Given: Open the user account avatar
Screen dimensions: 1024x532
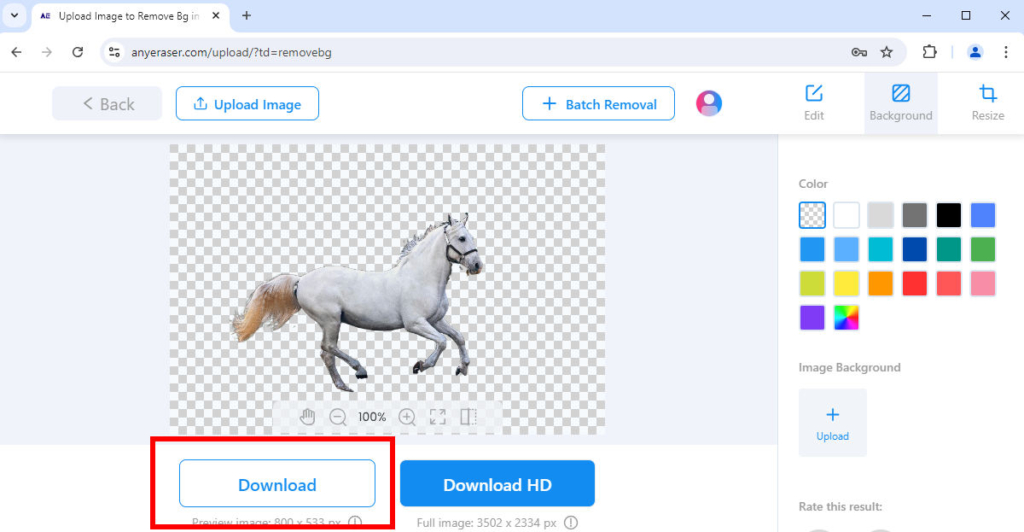Looking at the screenshot, I should [709, 103].
